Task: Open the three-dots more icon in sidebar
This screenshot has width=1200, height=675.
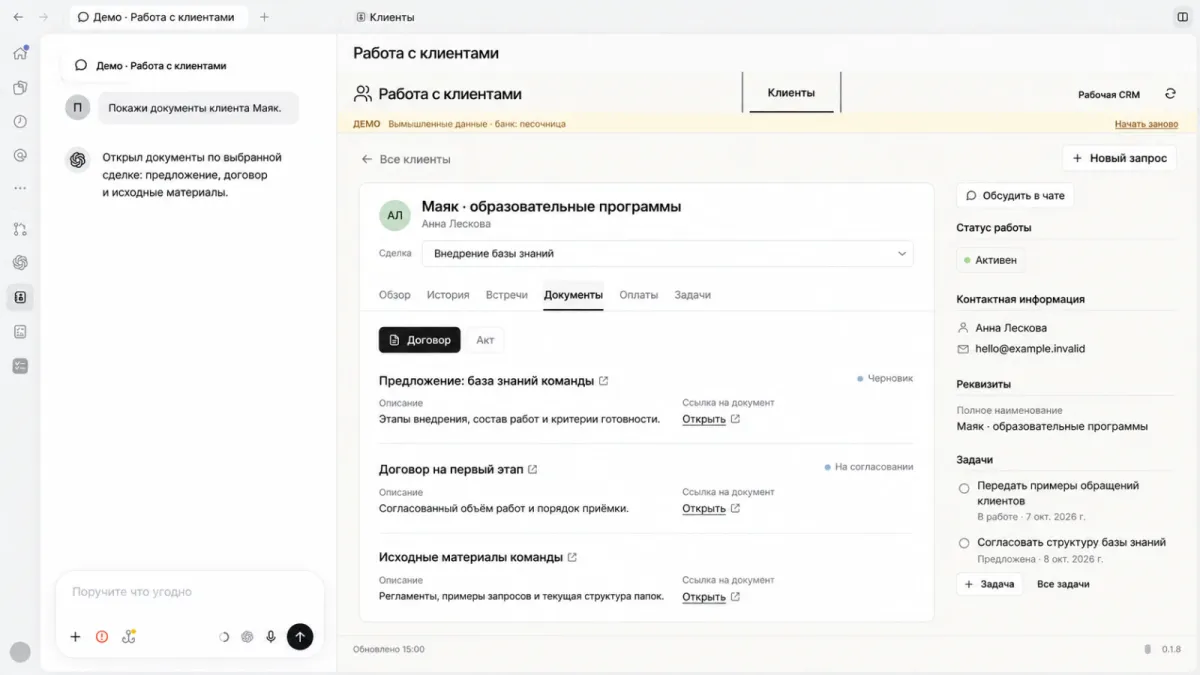Action: click(20, 188)
